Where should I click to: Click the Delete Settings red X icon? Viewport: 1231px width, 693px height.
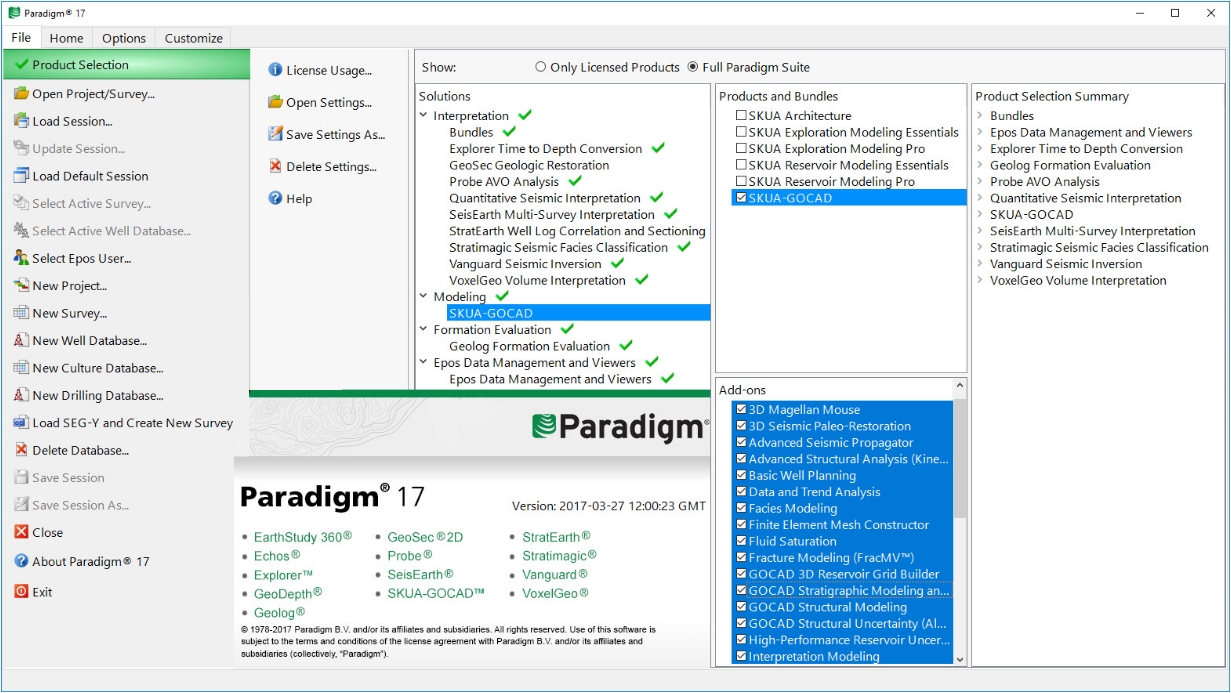tap(275, 166)
